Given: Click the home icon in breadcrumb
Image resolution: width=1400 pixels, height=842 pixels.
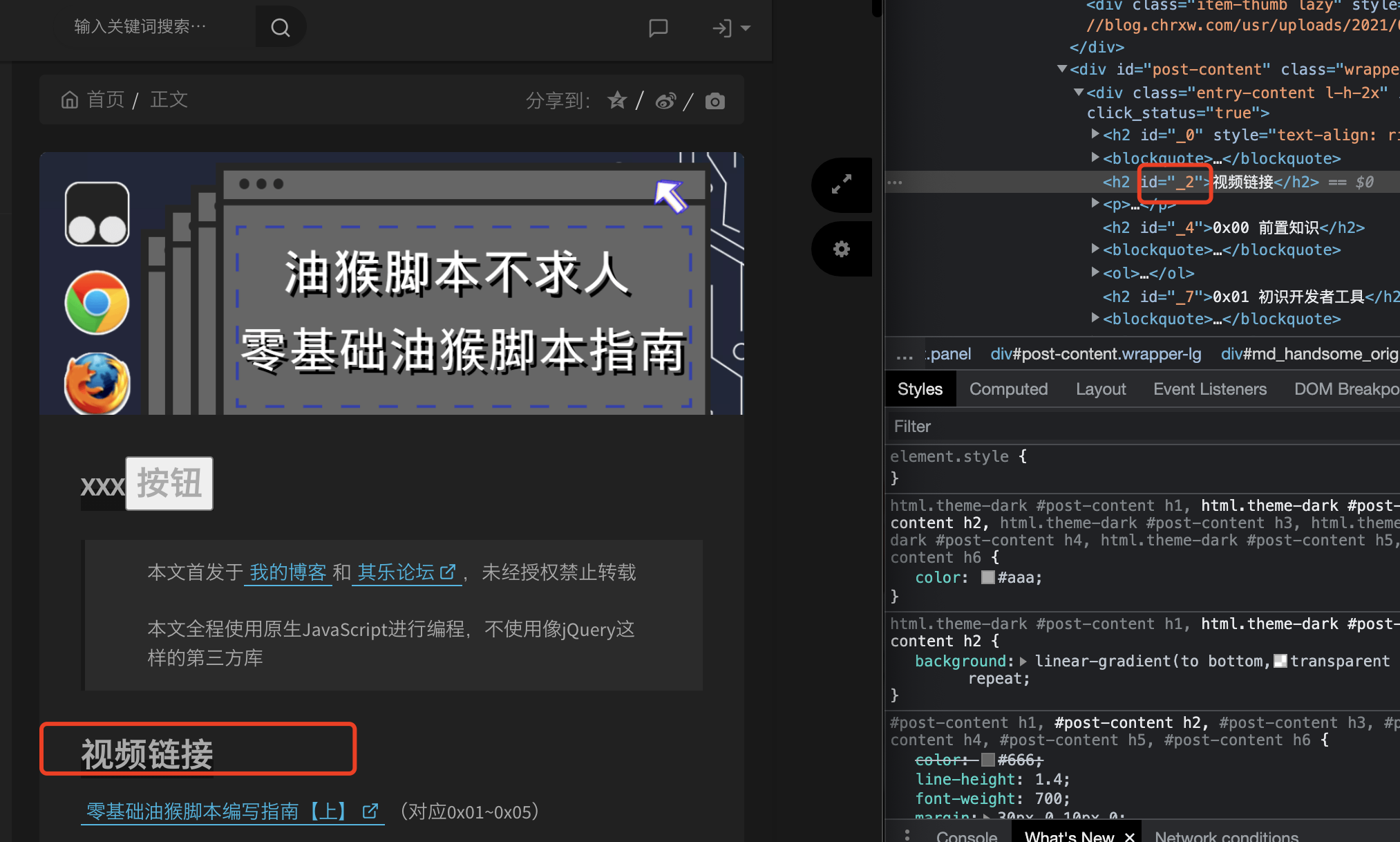Looking at the screenshot, I should click(70, 100).
